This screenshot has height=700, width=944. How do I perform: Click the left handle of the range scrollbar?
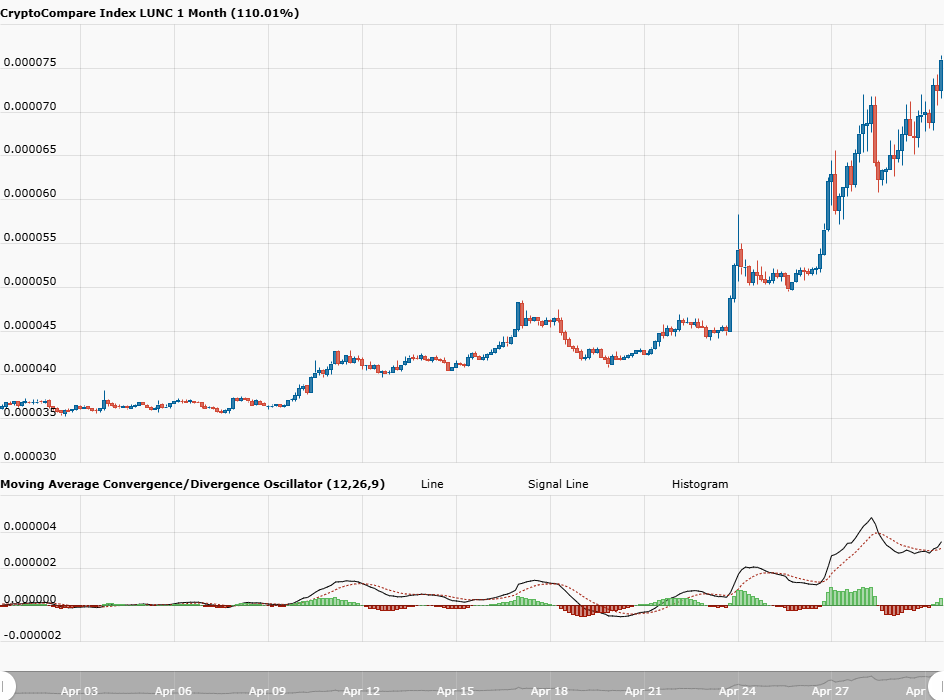pyautogui.click(x=6, y=686)
